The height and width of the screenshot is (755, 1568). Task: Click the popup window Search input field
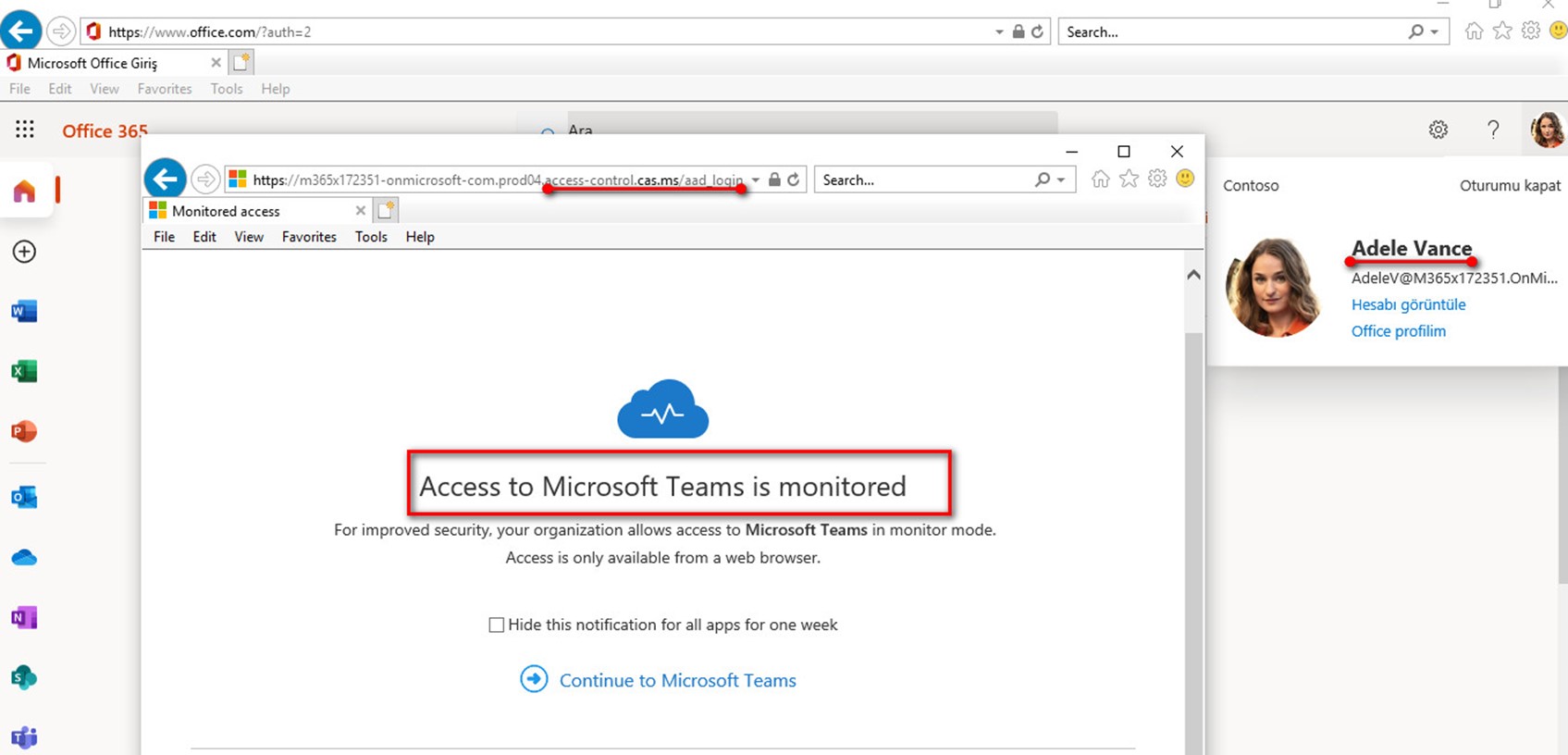(x=923, y=180)
